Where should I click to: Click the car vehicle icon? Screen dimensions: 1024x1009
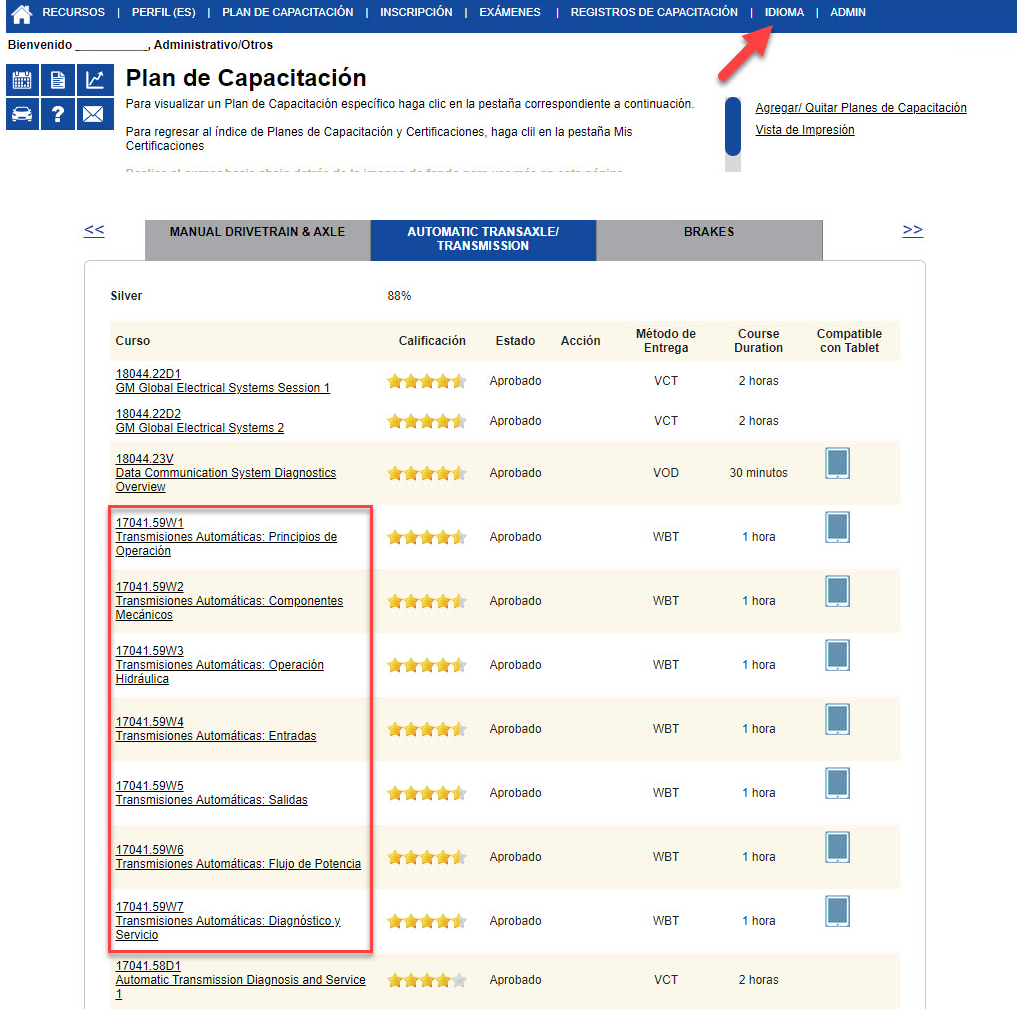(x=22, y=114)
